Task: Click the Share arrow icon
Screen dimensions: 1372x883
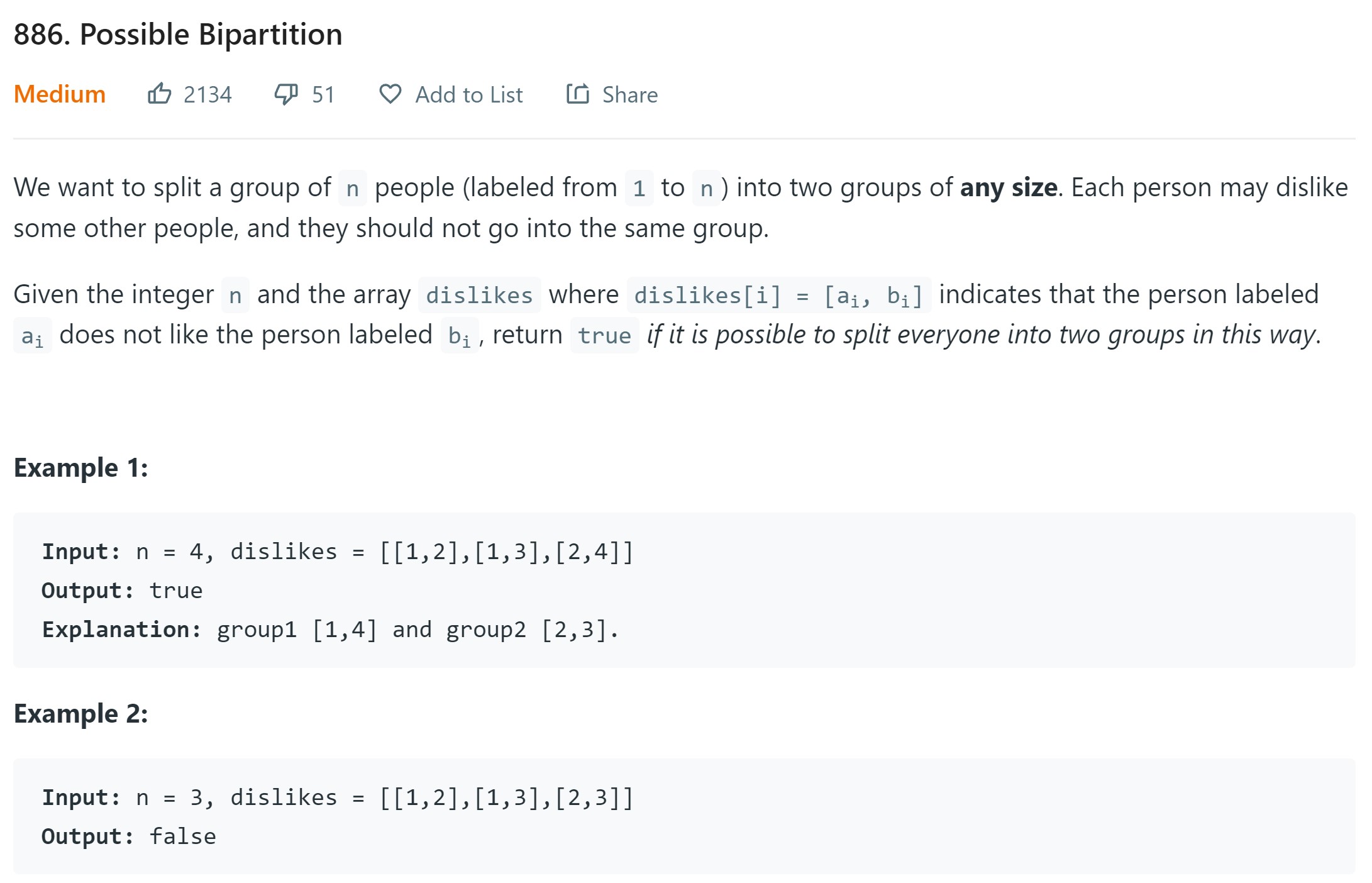Action: pos(577,94)
